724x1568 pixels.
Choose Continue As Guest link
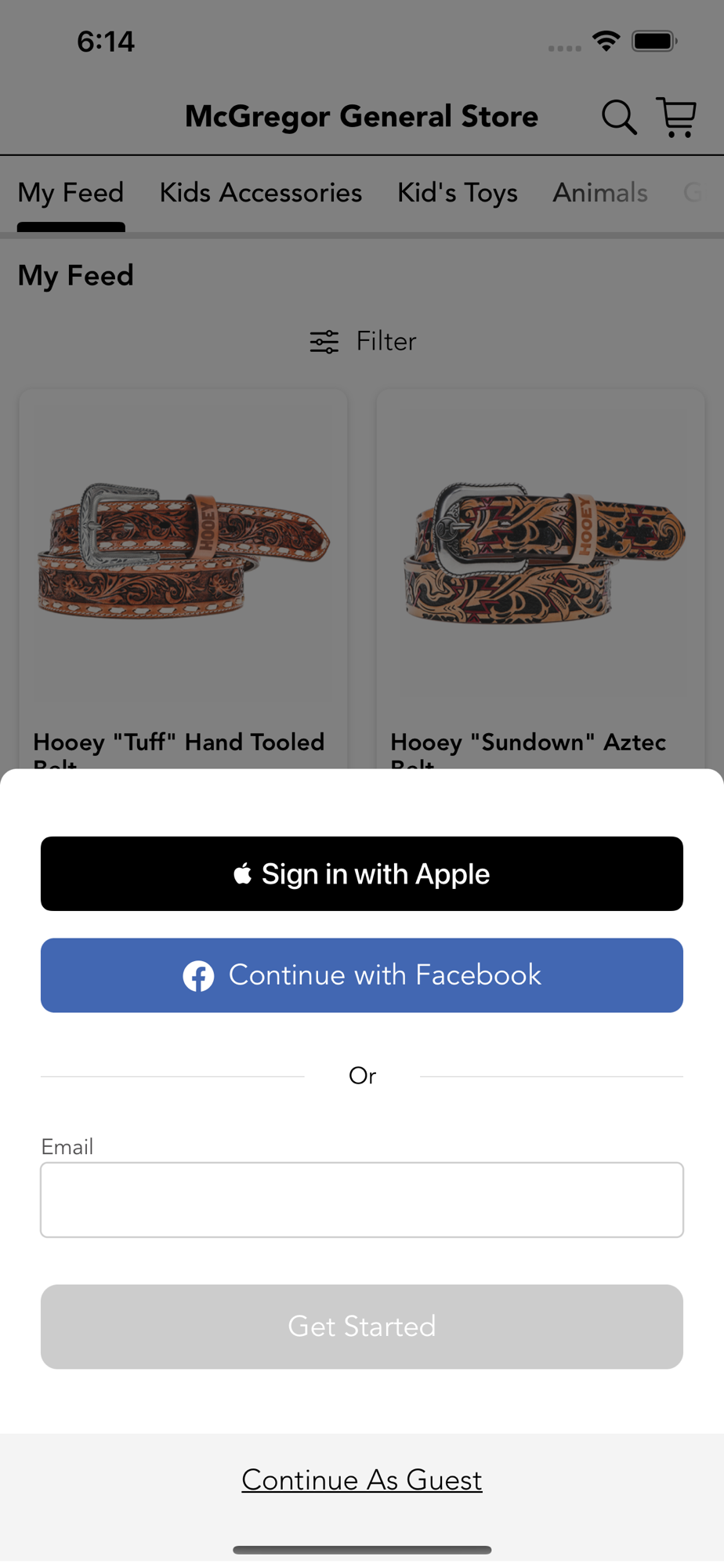(362, 1480)
